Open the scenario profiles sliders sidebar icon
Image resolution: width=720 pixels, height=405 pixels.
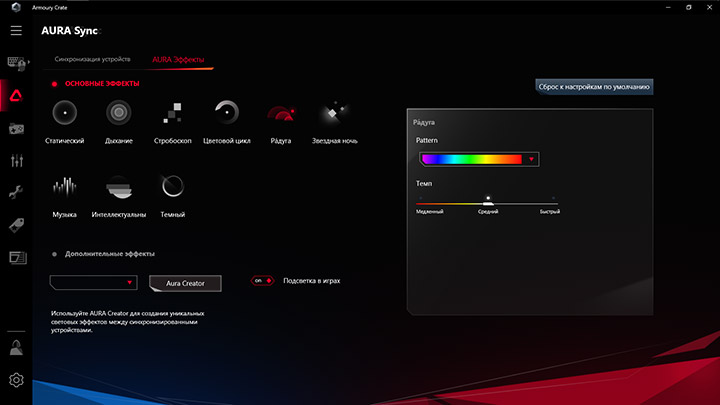coord(17,160)
